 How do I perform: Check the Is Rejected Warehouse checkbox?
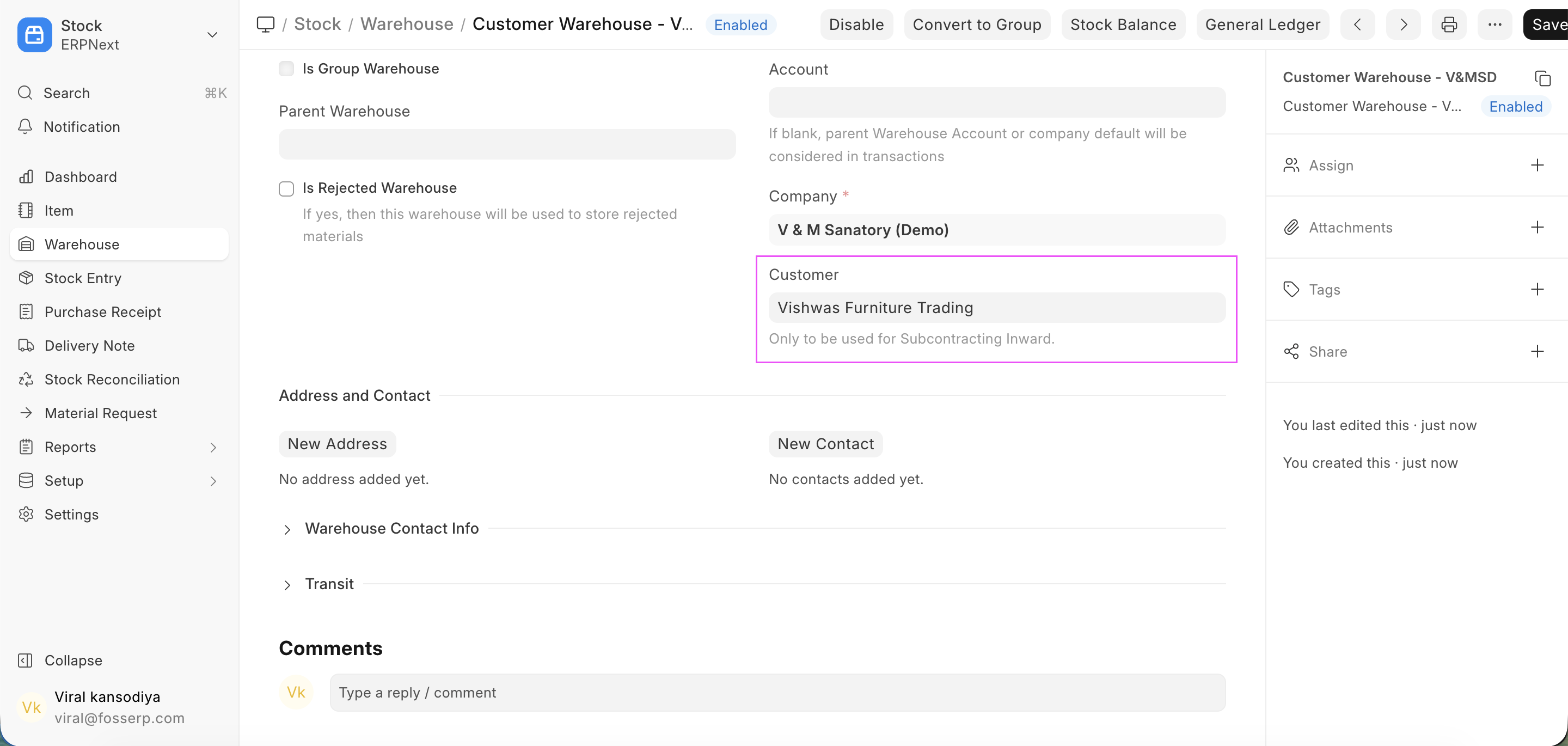click(286, 189)
